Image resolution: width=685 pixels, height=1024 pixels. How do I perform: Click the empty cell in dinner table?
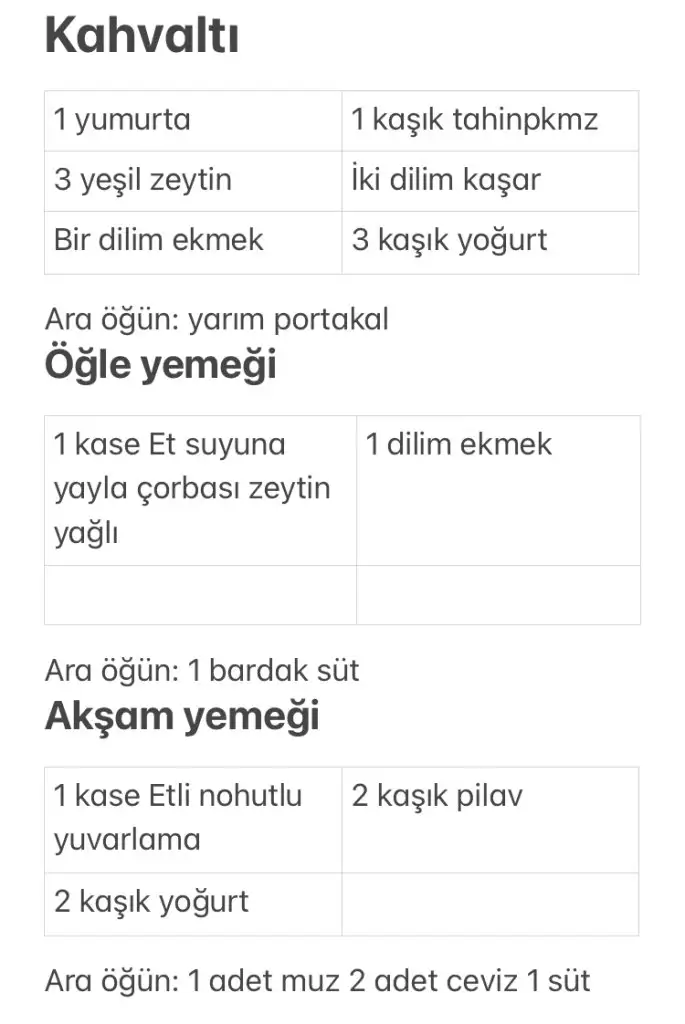[490, 904]
